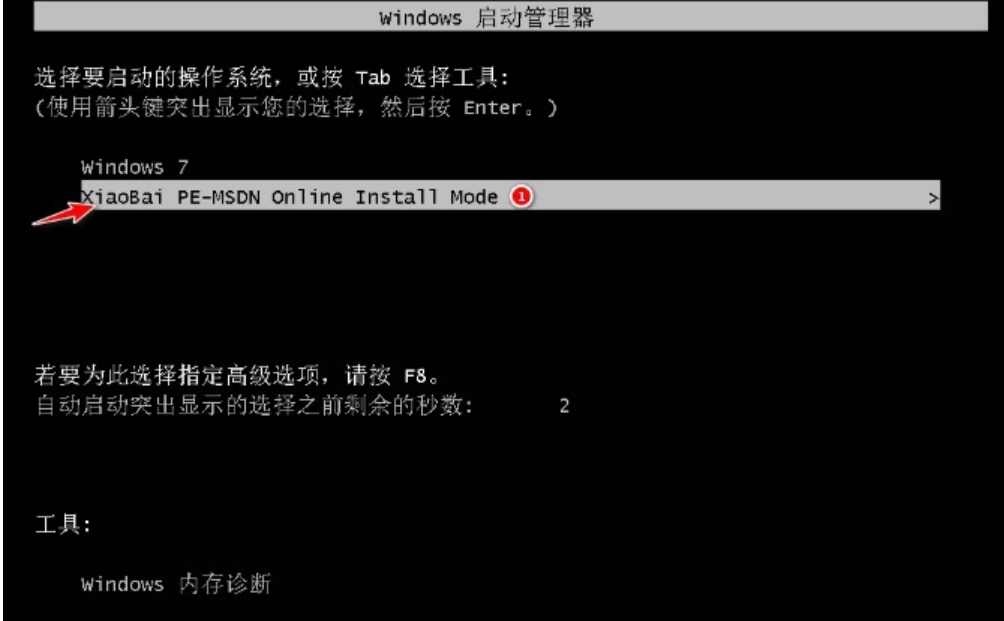Click the word Windows in the title bar
Image resolution: width=1004 pixels, height=621 pixels.
click(x=420, y=18)
